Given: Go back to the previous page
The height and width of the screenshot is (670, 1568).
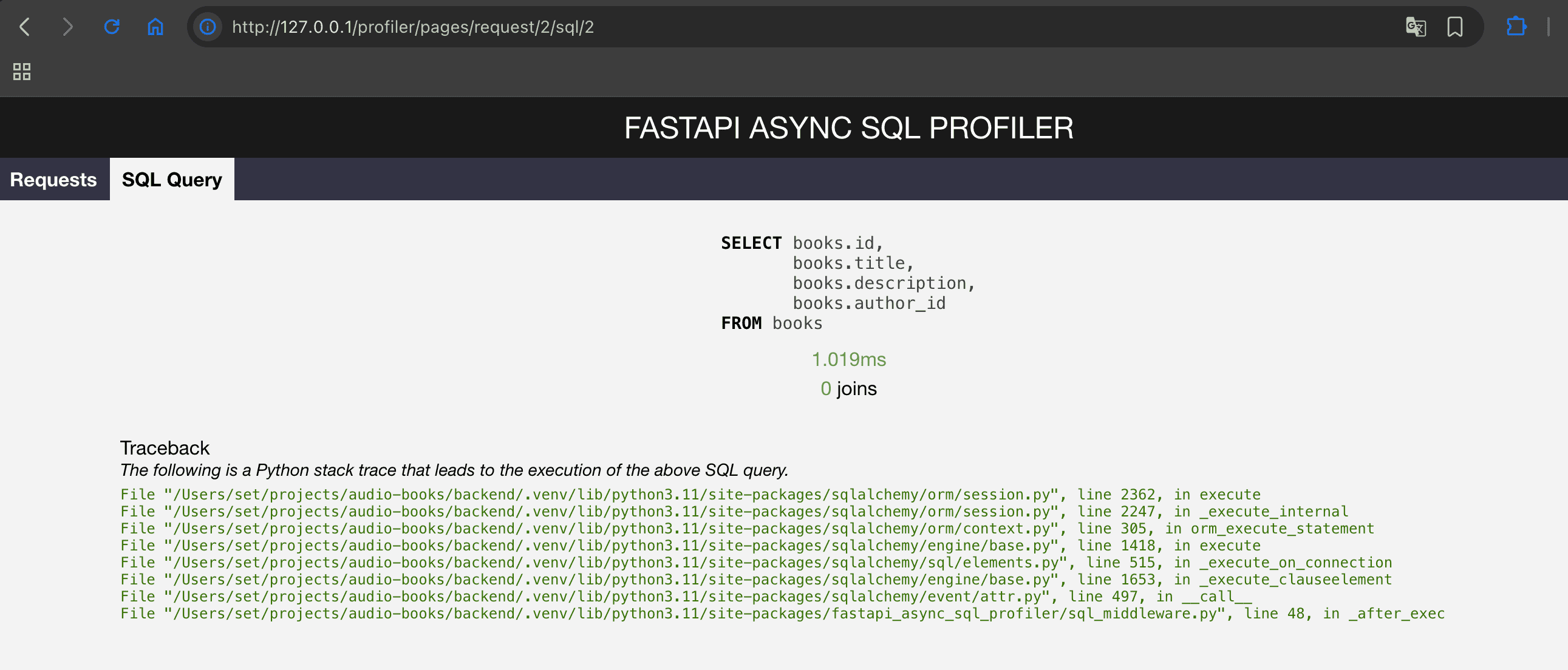Looking at the screenshot, I should pyautogui.click(x=24, y=27).
